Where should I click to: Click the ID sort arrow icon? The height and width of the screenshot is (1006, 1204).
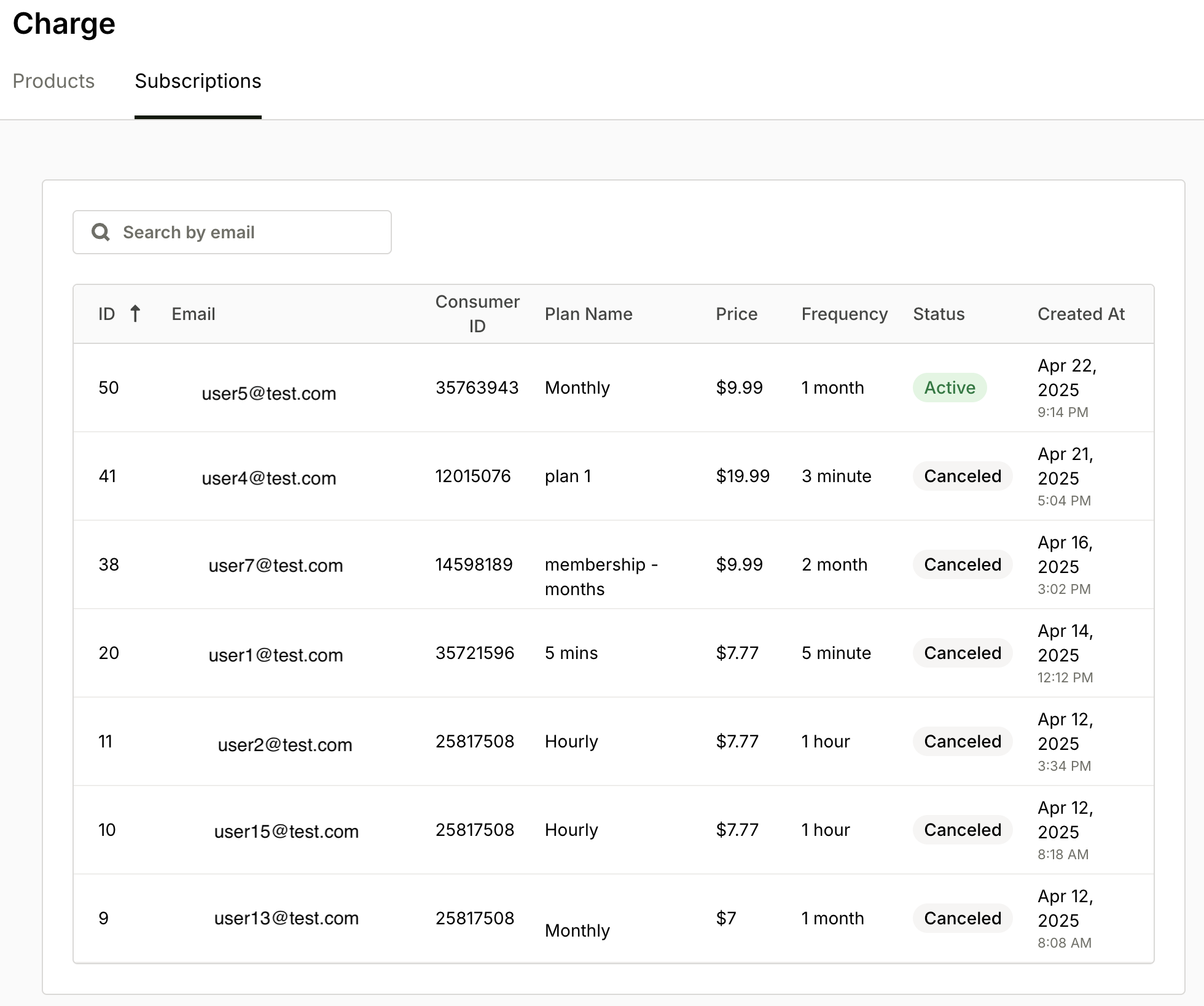[x=135, y=314]
